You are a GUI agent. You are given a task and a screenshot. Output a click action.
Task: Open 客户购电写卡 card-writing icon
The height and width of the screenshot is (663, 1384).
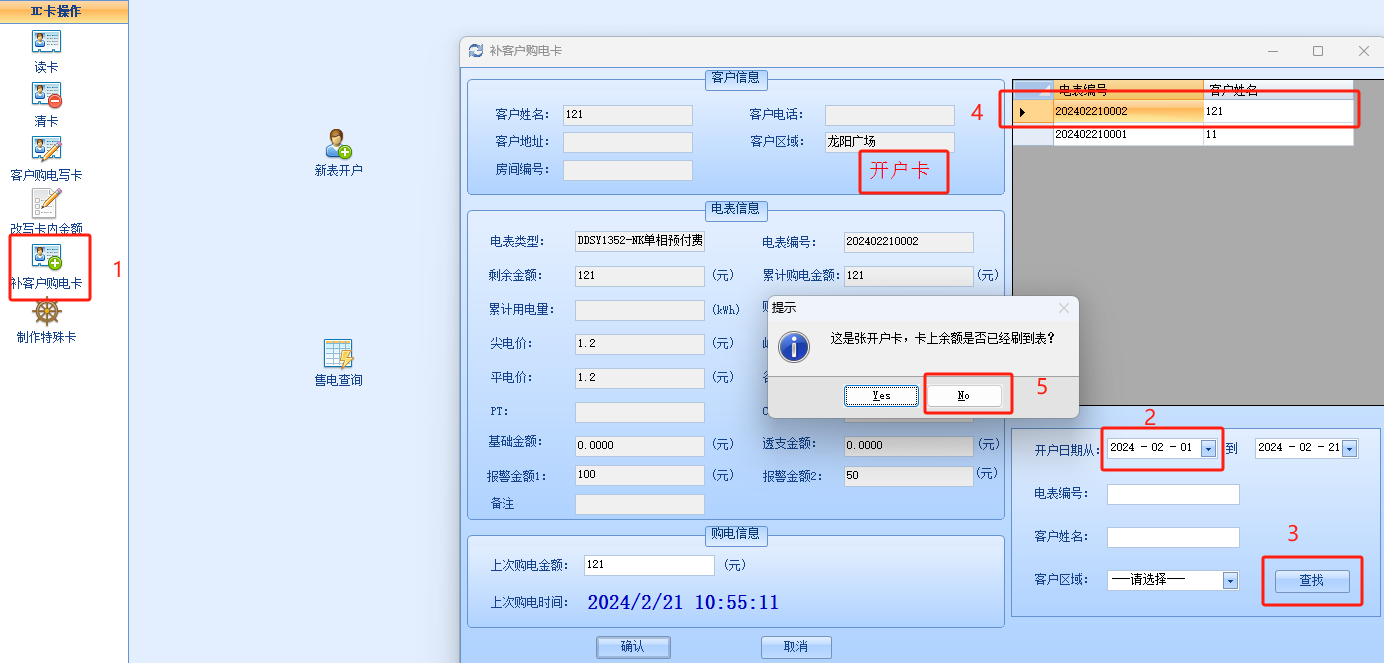[x=46, y=150]
